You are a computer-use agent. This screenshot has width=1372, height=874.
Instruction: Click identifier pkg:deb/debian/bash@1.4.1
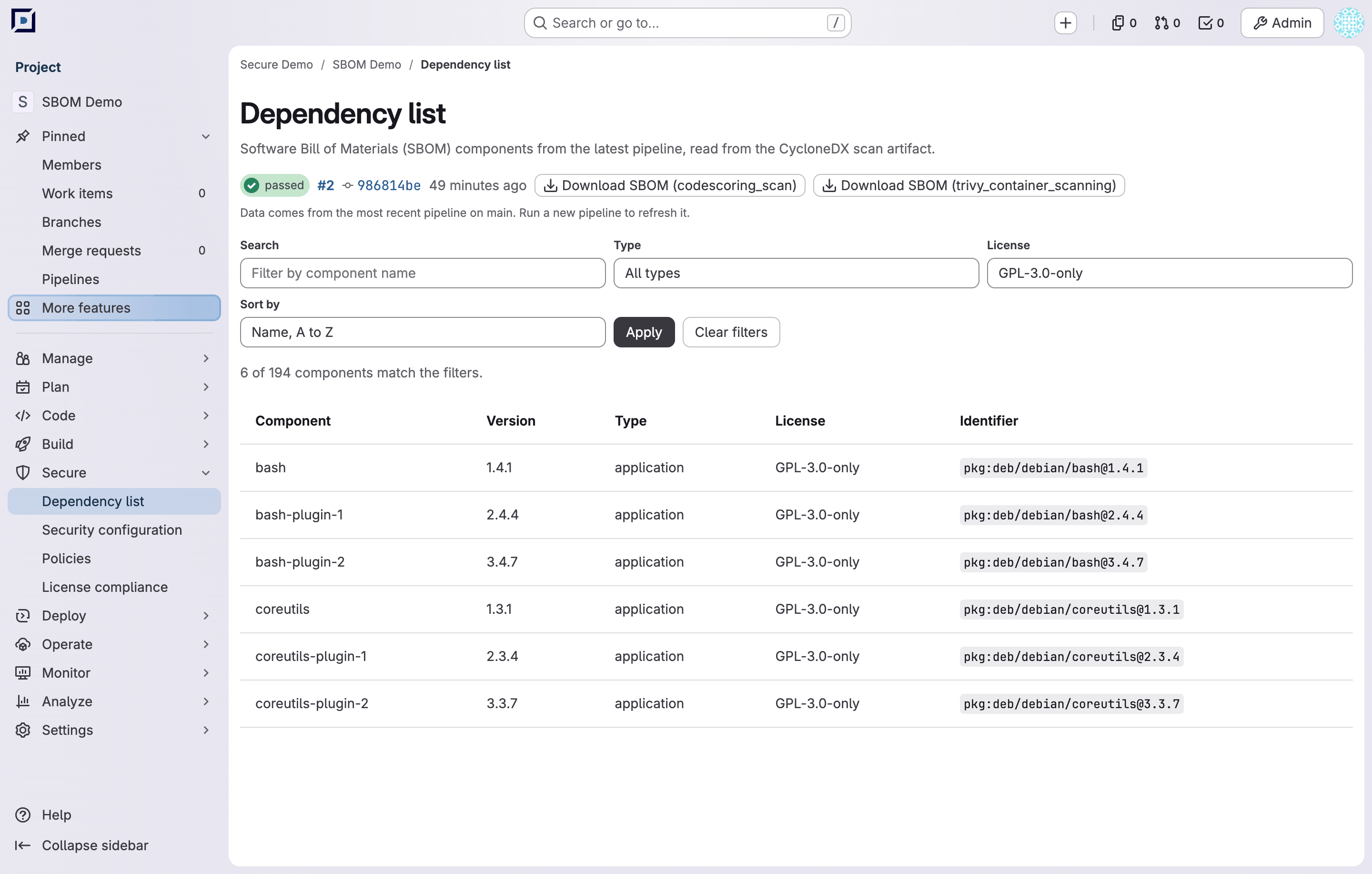pyautogui.click(x=1053, y=467)
